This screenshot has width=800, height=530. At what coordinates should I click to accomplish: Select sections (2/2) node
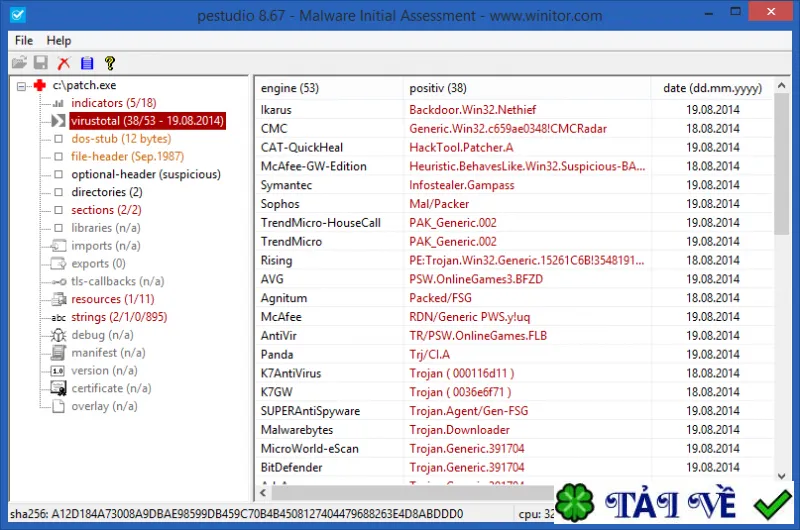tap(106, 210)
